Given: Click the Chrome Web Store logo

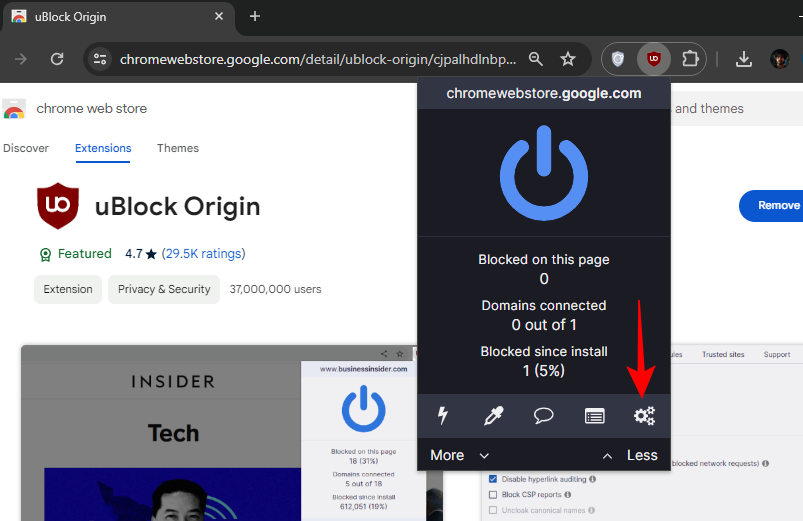Looking at the screenshot, I should click(14, 109).
